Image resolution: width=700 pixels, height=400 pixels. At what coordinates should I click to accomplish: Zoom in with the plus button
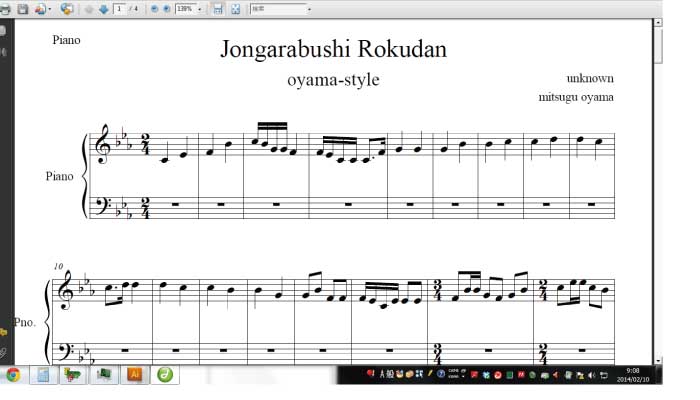(167, 9)
